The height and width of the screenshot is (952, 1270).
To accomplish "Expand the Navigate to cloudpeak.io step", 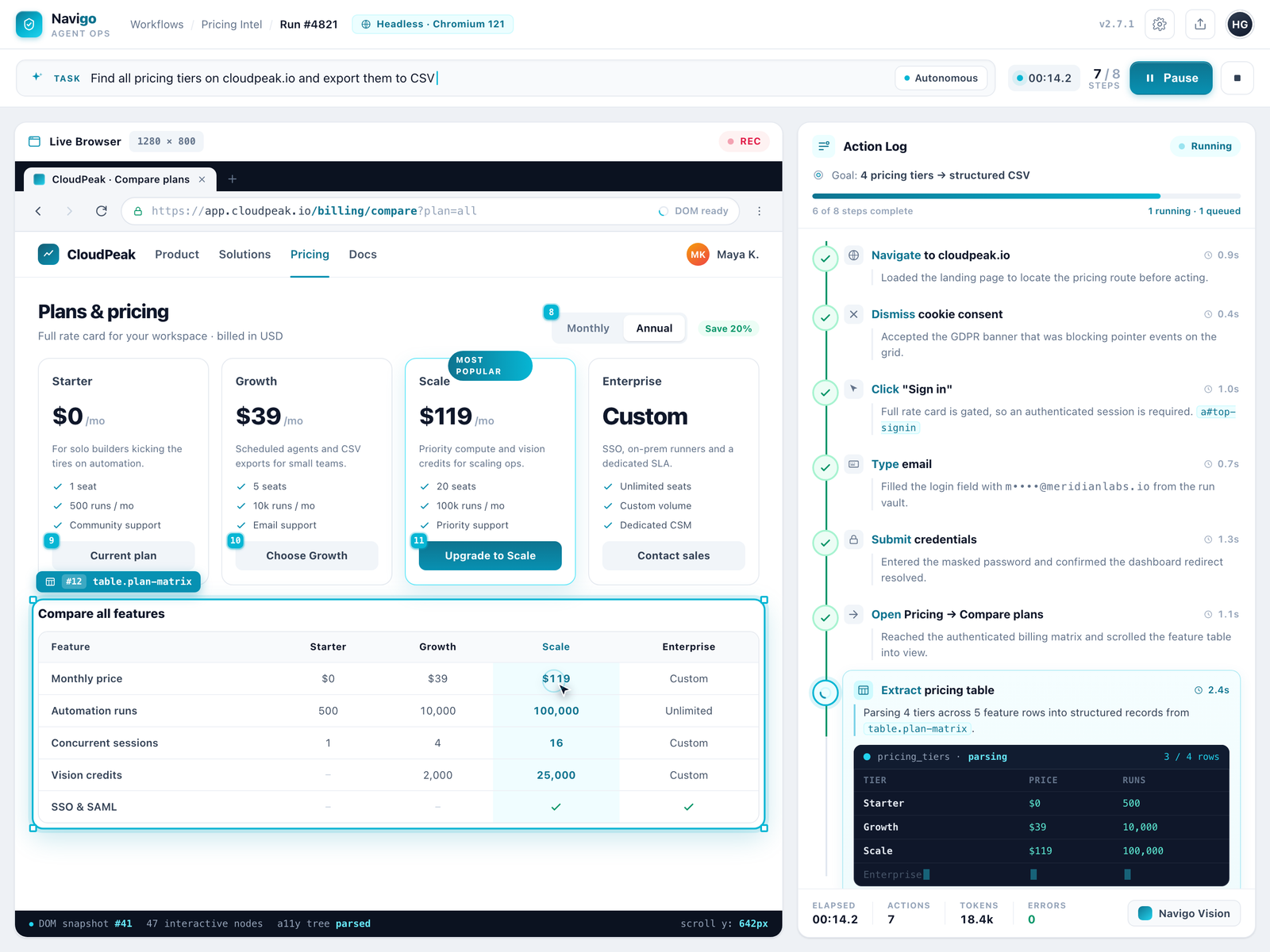I will (1041, 266).
